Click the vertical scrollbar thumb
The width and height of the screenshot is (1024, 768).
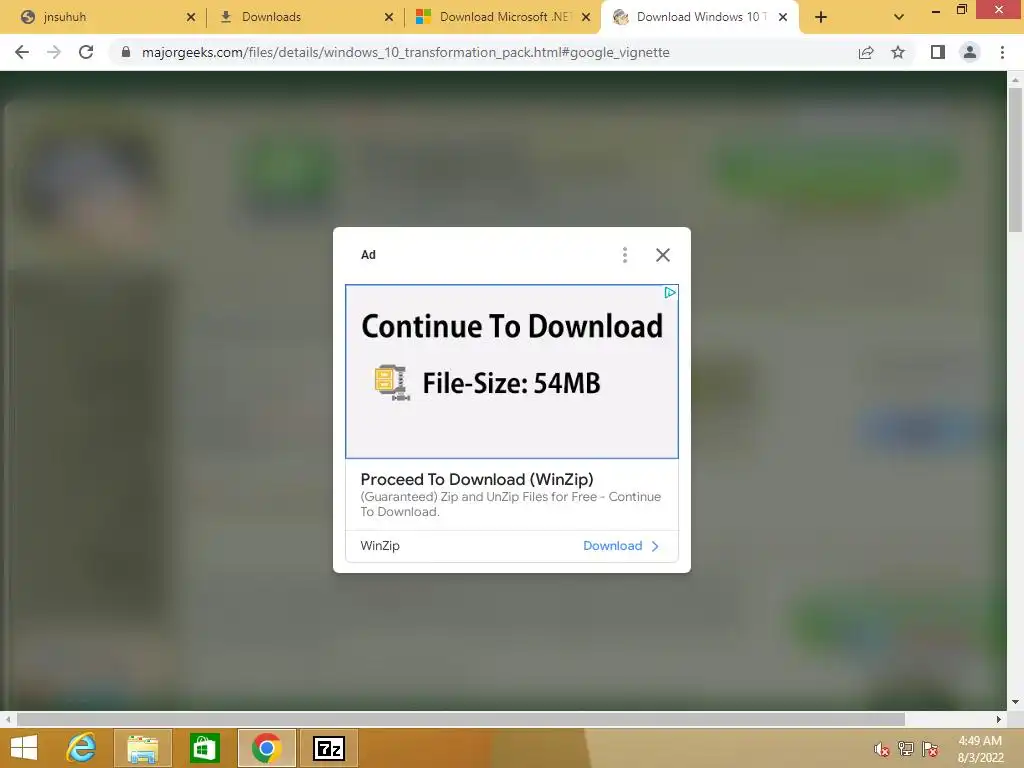click(1015, 159)
